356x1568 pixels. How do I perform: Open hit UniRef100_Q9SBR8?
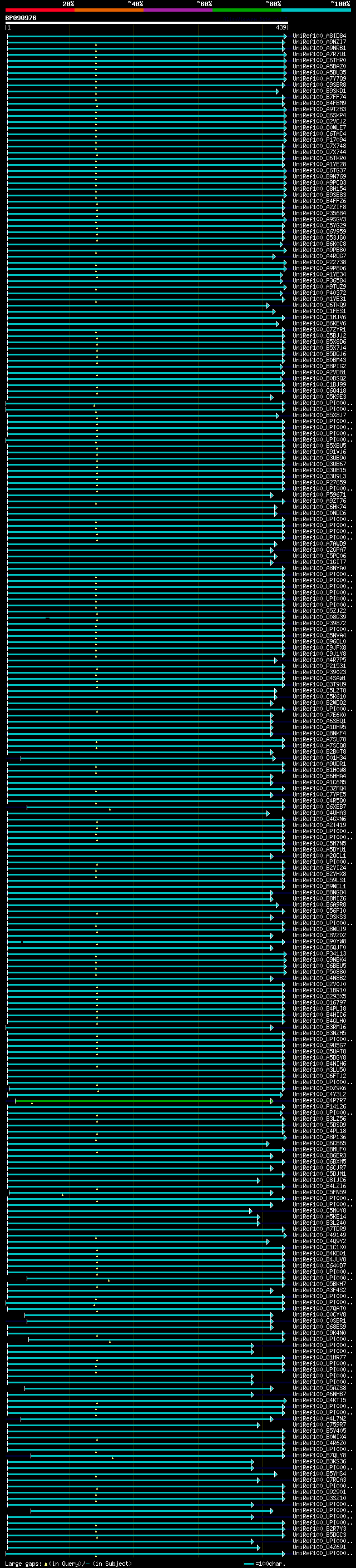319,85
